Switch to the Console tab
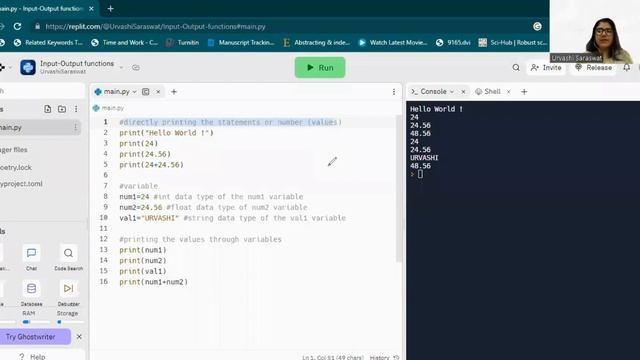Image resolution: width=640 pixels, height=360 pixels. [x=433, y=91]
